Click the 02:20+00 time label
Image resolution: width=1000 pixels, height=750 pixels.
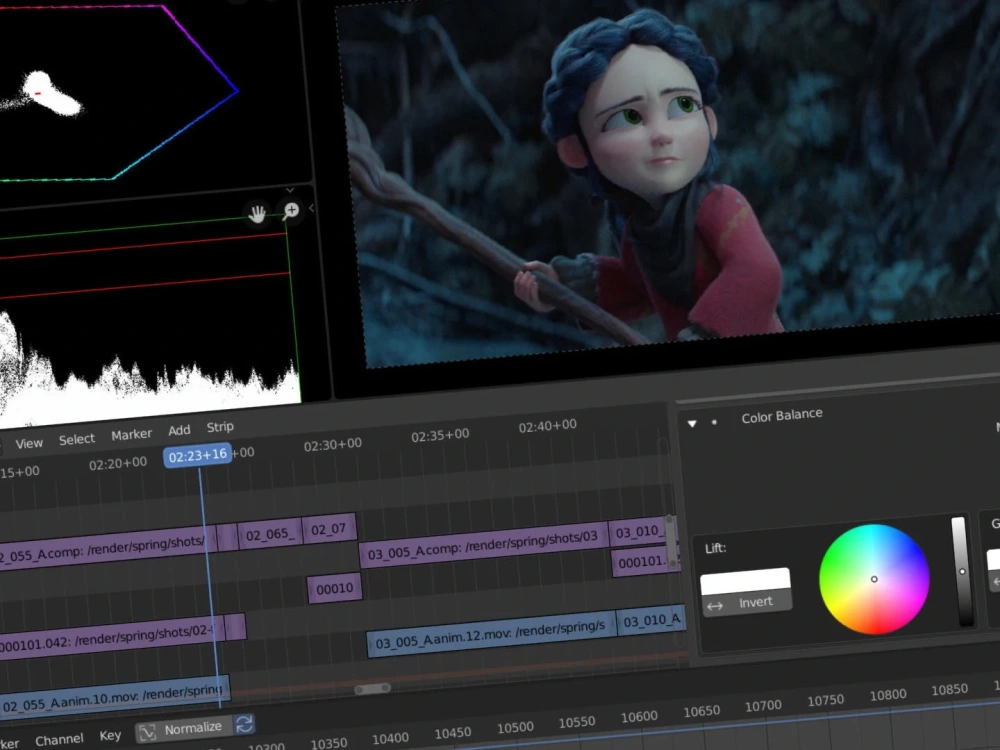click(117, 464)
